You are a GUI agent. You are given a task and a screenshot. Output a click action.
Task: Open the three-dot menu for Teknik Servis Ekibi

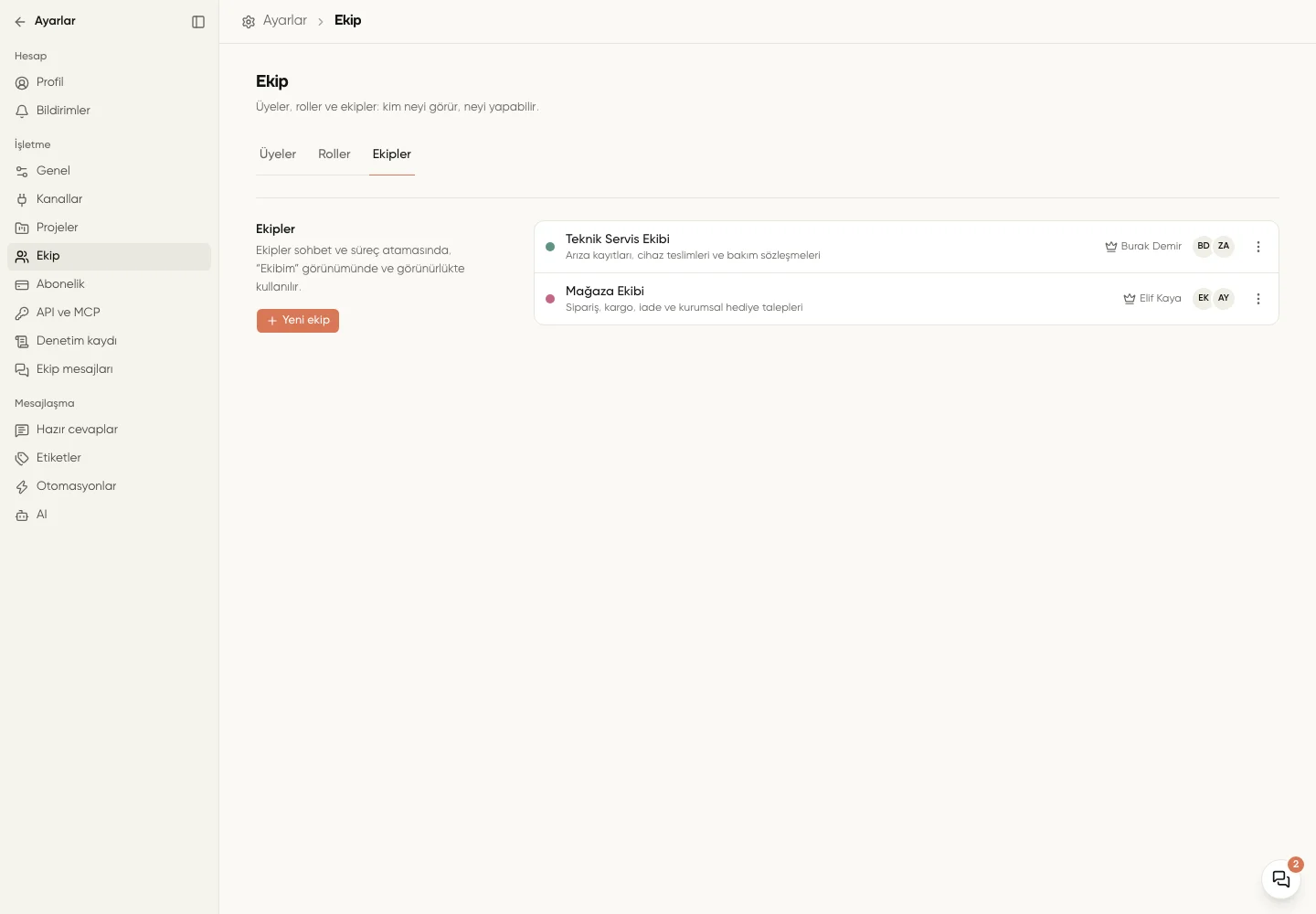1258,247
